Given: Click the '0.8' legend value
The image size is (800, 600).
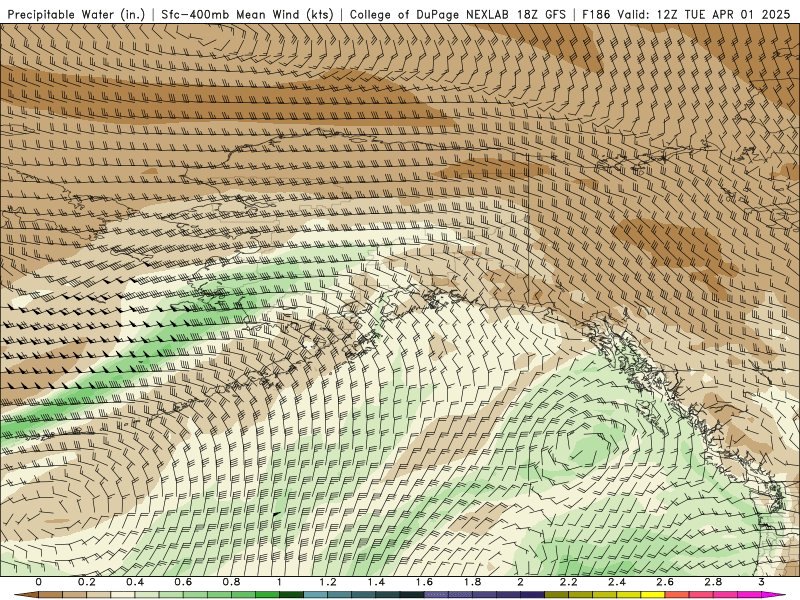Looking at the screenshot, I should point(231,582).
